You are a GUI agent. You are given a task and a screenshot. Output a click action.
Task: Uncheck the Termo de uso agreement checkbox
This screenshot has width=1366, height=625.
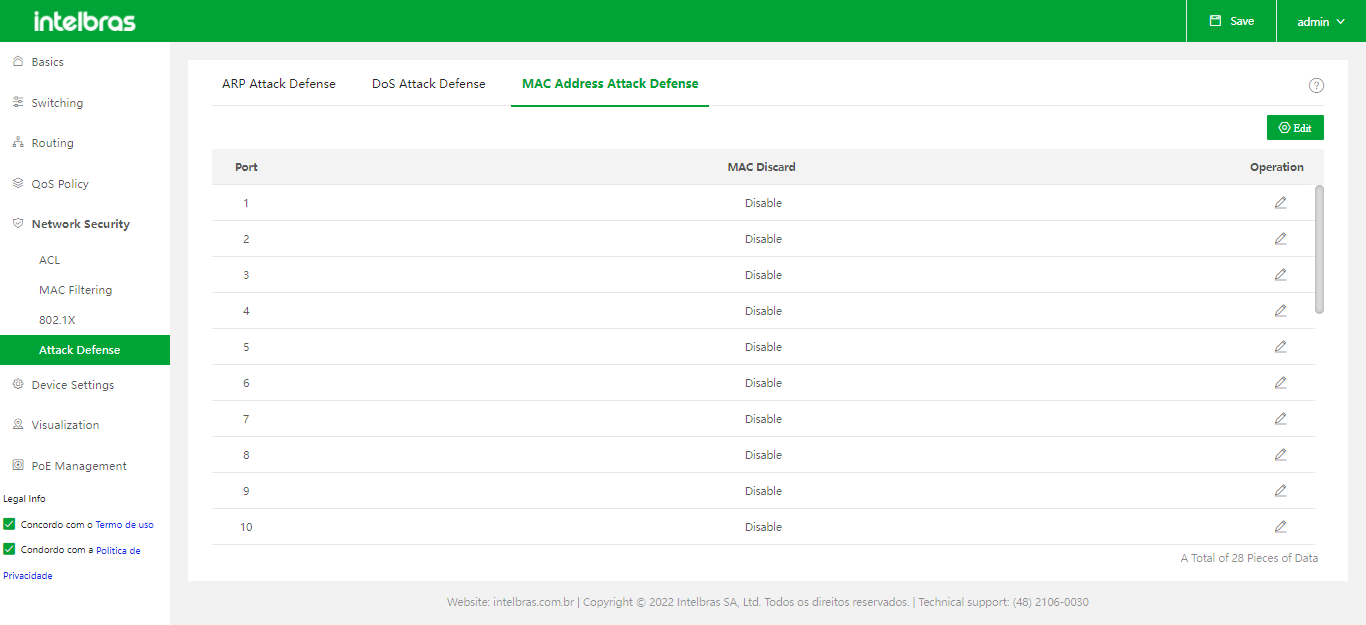9,524
